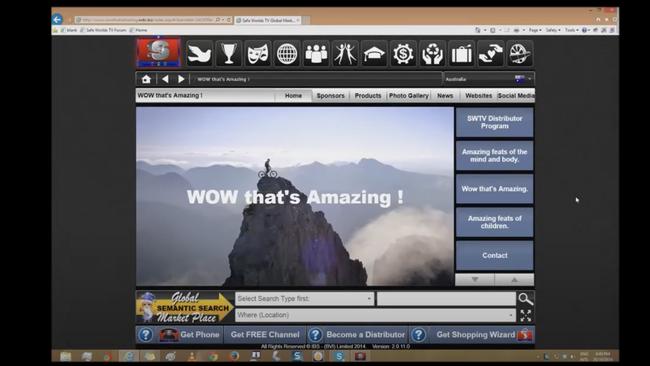The height and width of the screenshot is (366, 650).
Task: Click the Global Semantic Search banner
Action: pyautogui.click(x=184, y=307)
